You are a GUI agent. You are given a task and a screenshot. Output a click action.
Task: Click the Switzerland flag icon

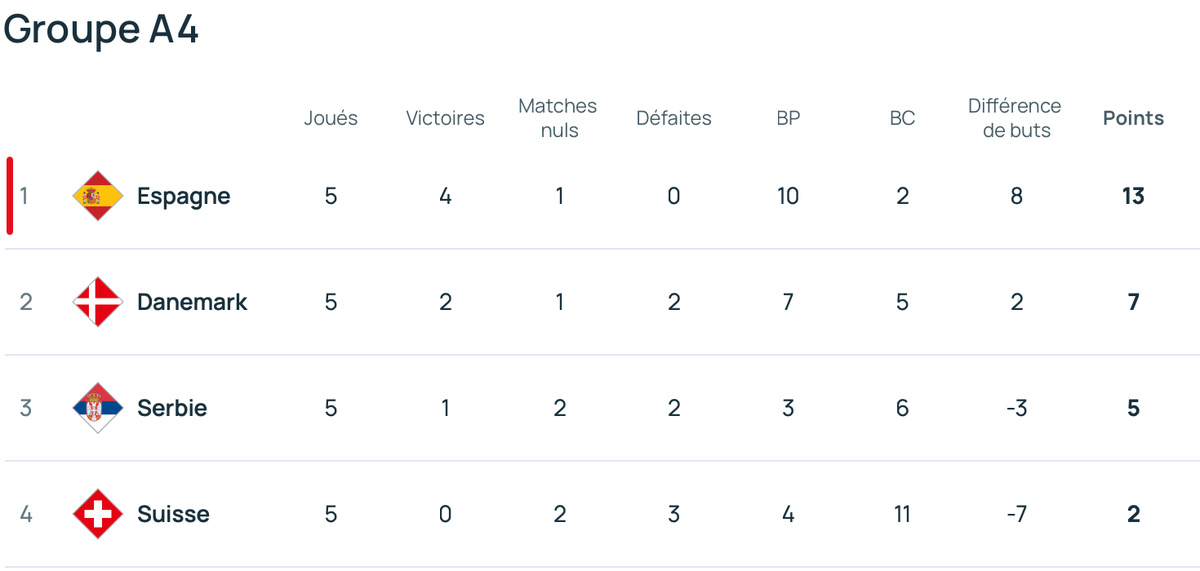[98, 514]
